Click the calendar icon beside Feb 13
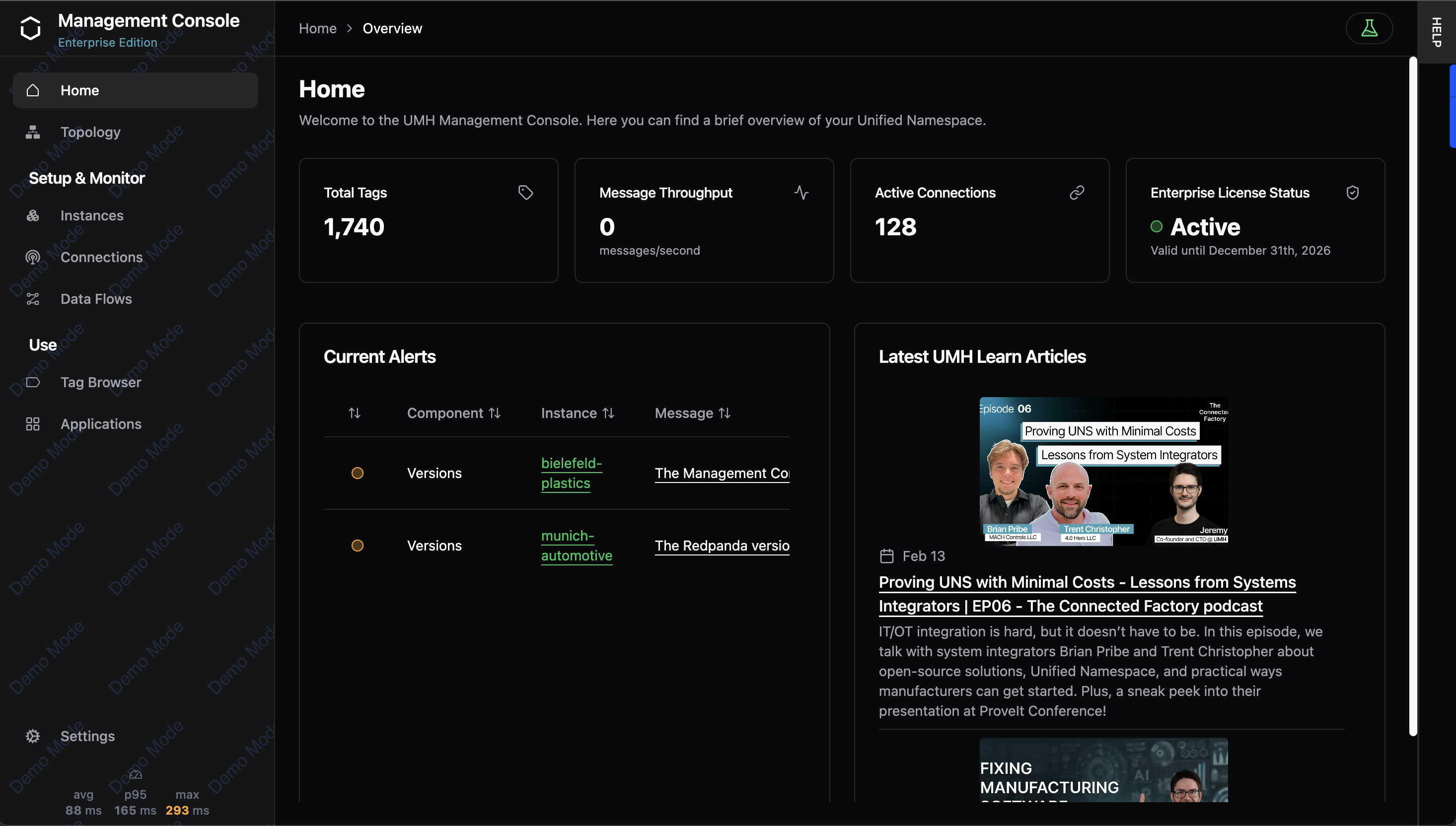This screenshot has height=826, width=1456. (886, 556)
